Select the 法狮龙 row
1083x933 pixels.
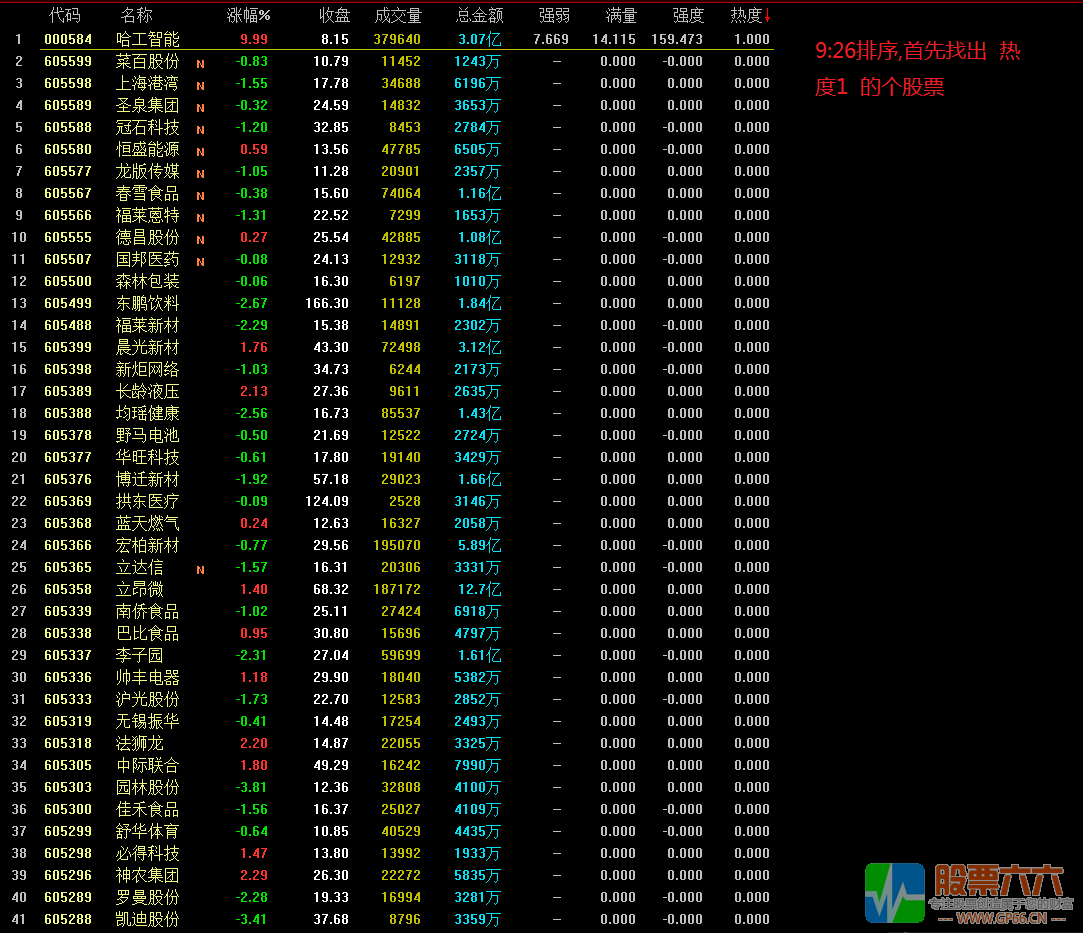click(x=391, y=743)
